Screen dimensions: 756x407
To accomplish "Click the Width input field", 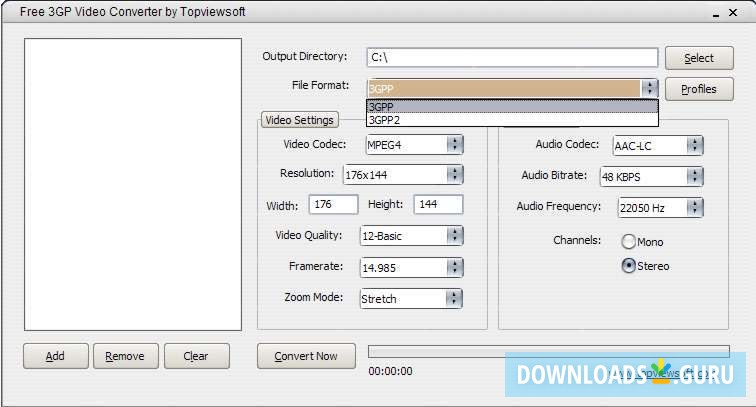I will pyautogui.click(x=333, y=204).
